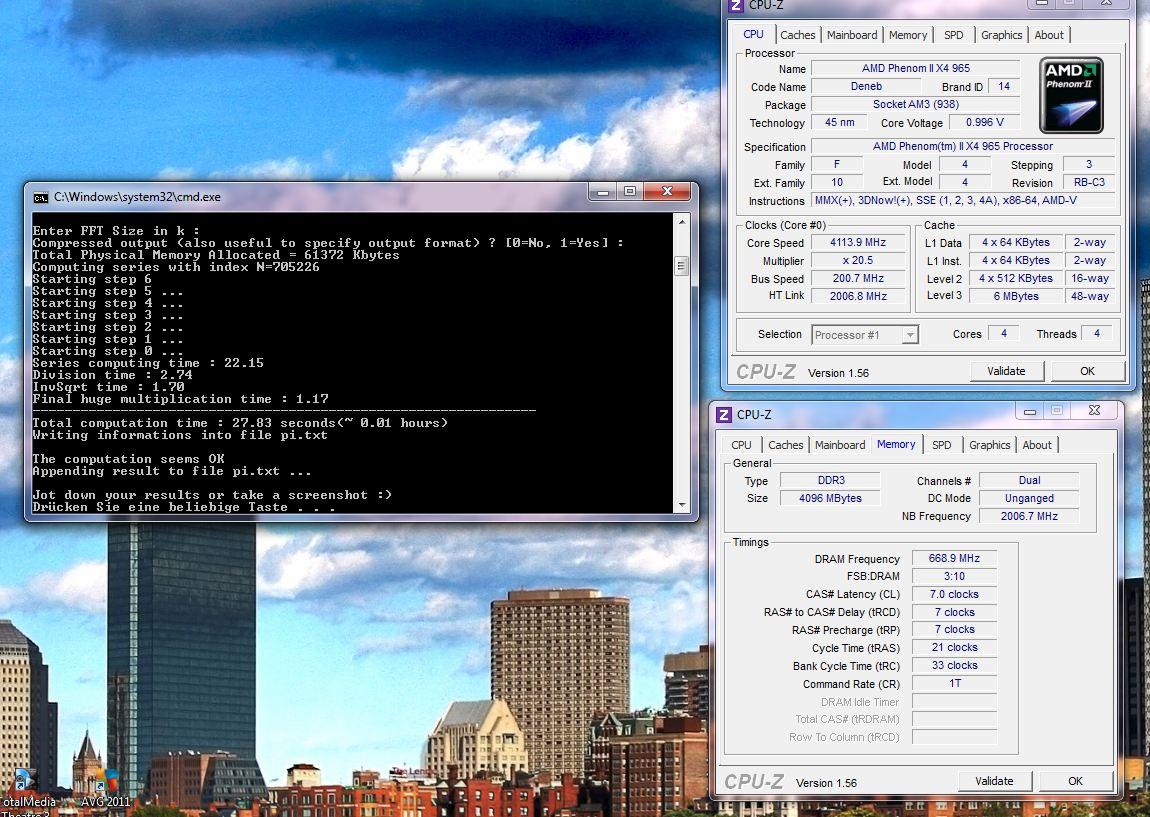Open Caches tab in lower CPU-Z window
1150x817 pixels.
tap(785, 445)
